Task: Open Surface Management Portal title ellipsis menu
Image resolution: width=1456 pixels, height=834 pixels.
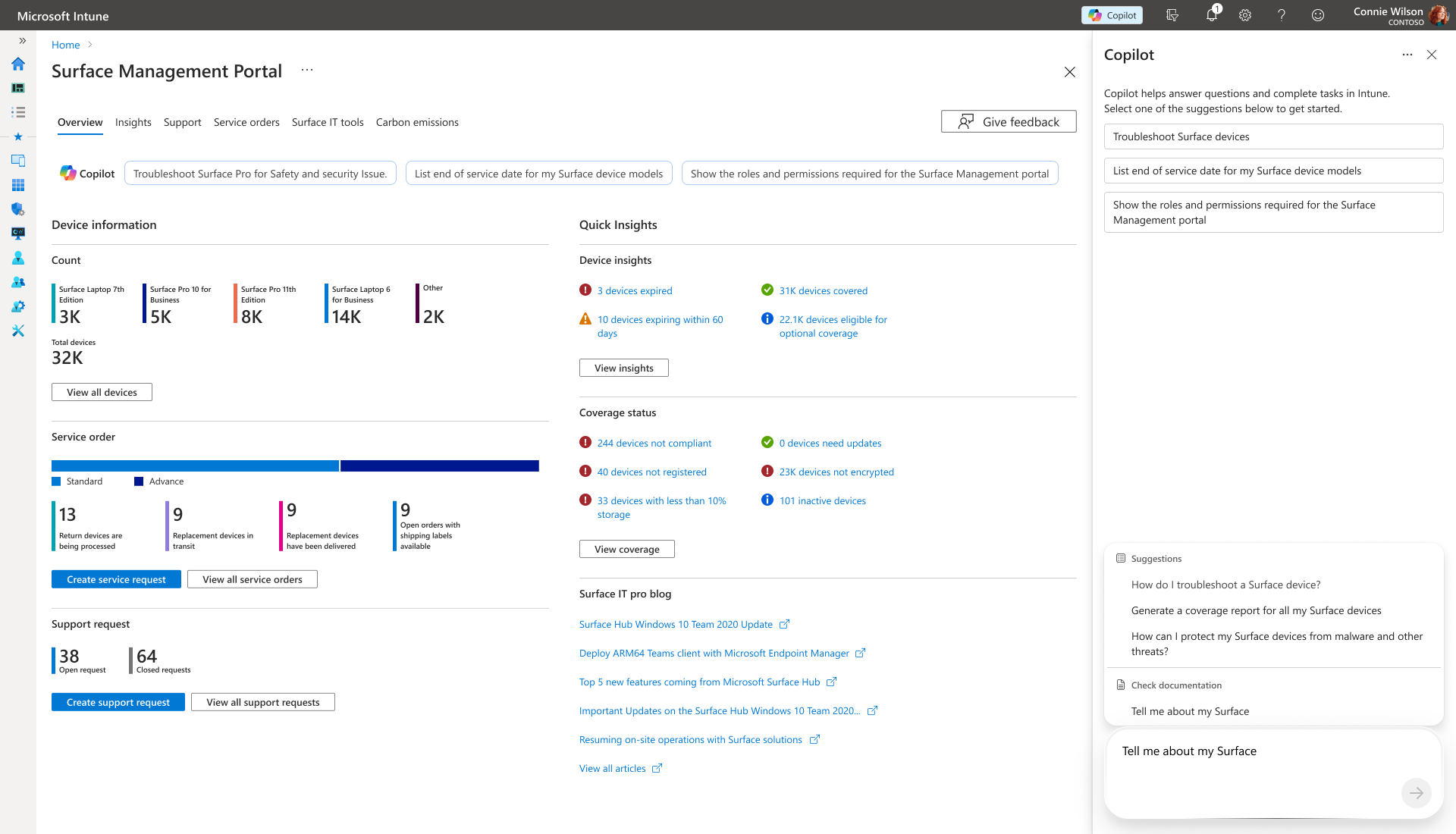Action: (x=306, y=70)
